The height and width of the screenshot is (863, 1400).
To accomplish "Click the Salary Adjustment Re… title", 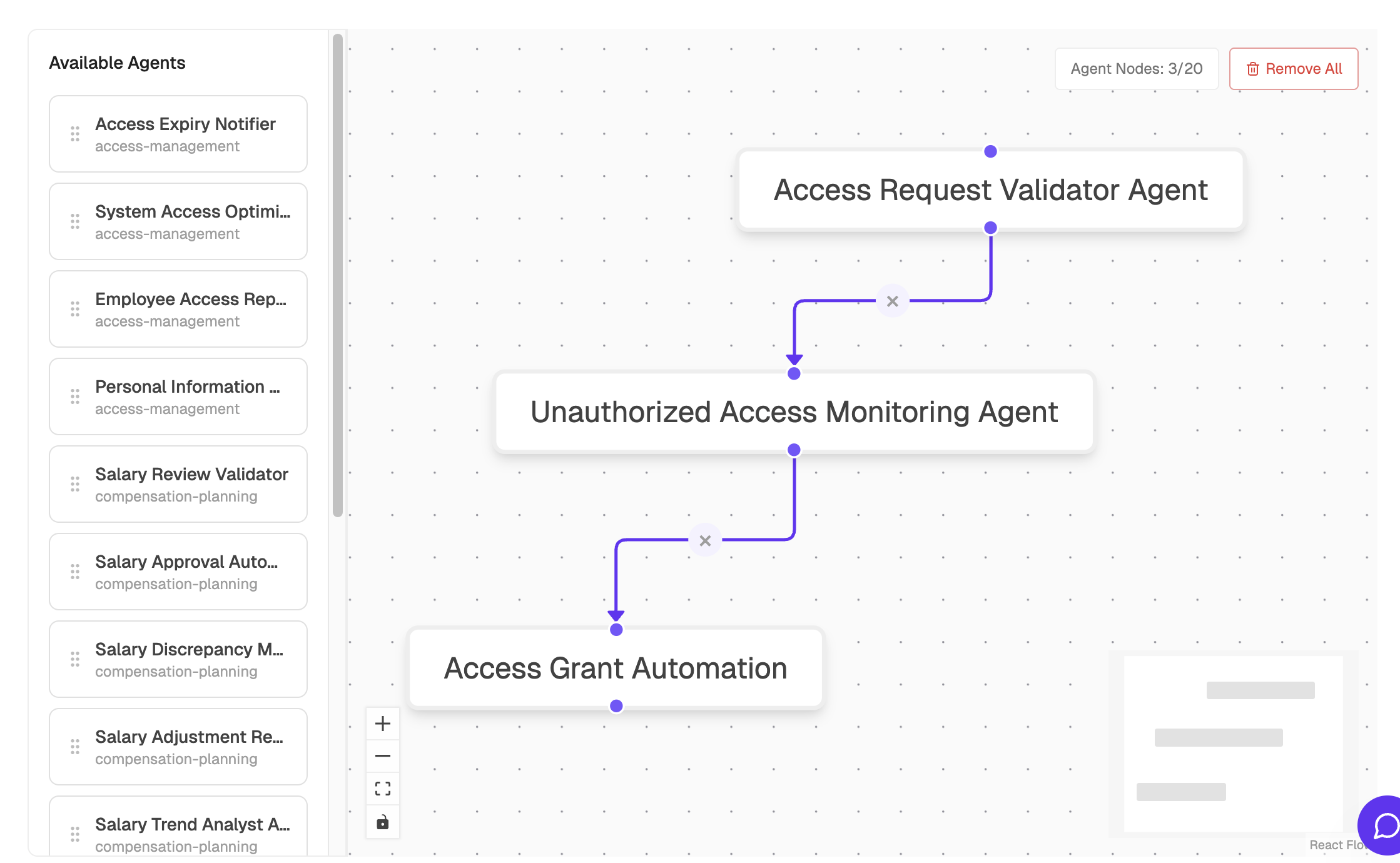I will [x=190, y=737].
